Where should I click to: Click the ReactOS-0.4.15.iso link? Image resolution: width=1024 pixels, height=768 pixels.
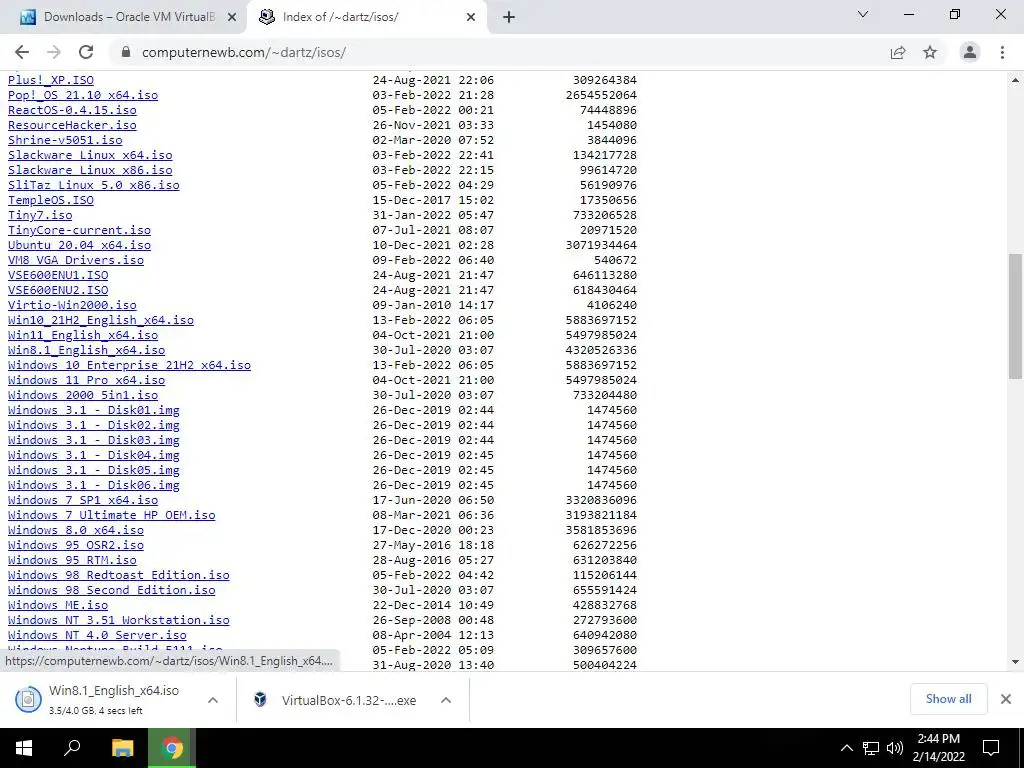pyautogui.click(x=72, y=110)
